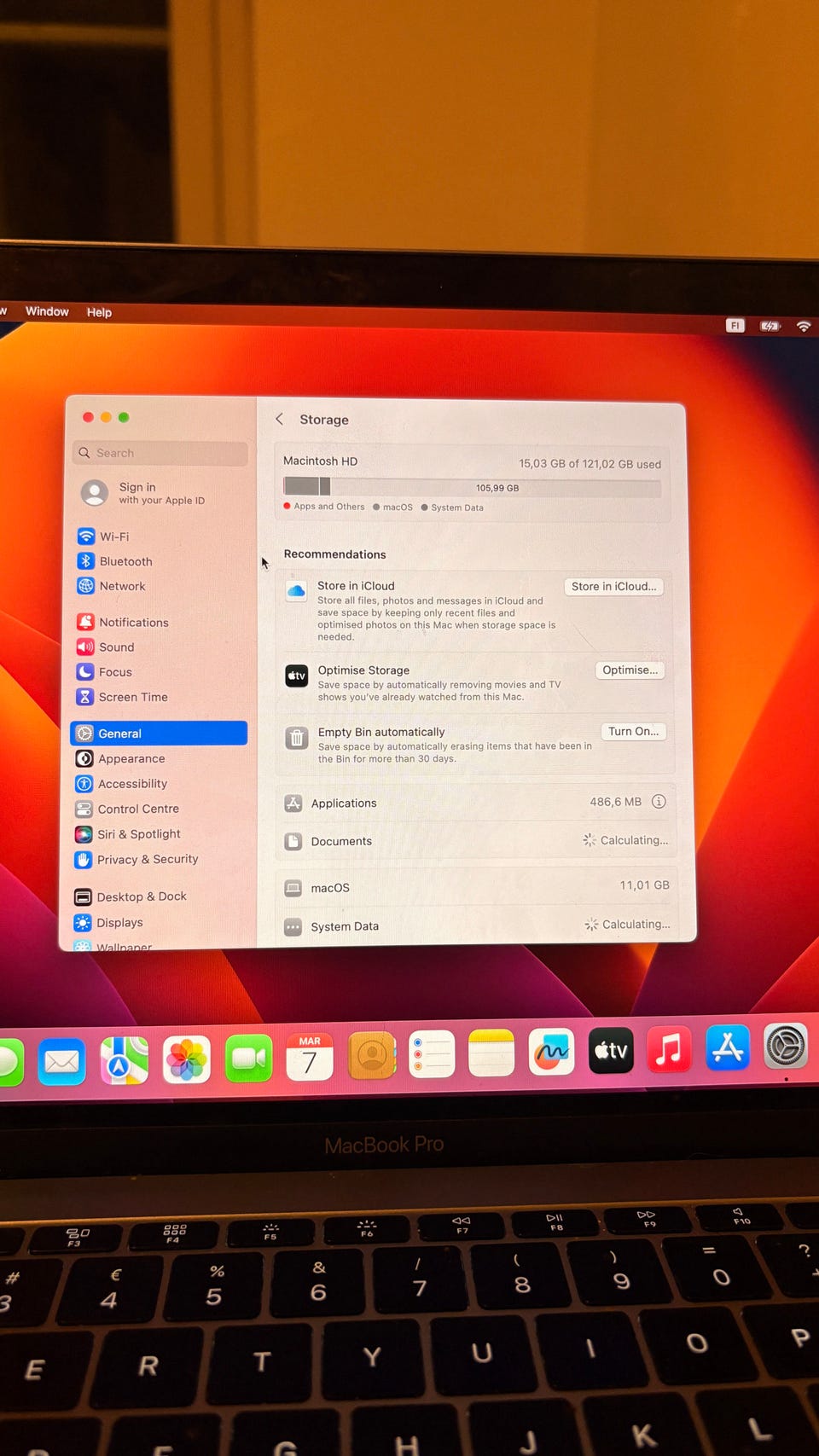
Task: Open System Settings from the Dock
Action: click(x=786, y=1046)
